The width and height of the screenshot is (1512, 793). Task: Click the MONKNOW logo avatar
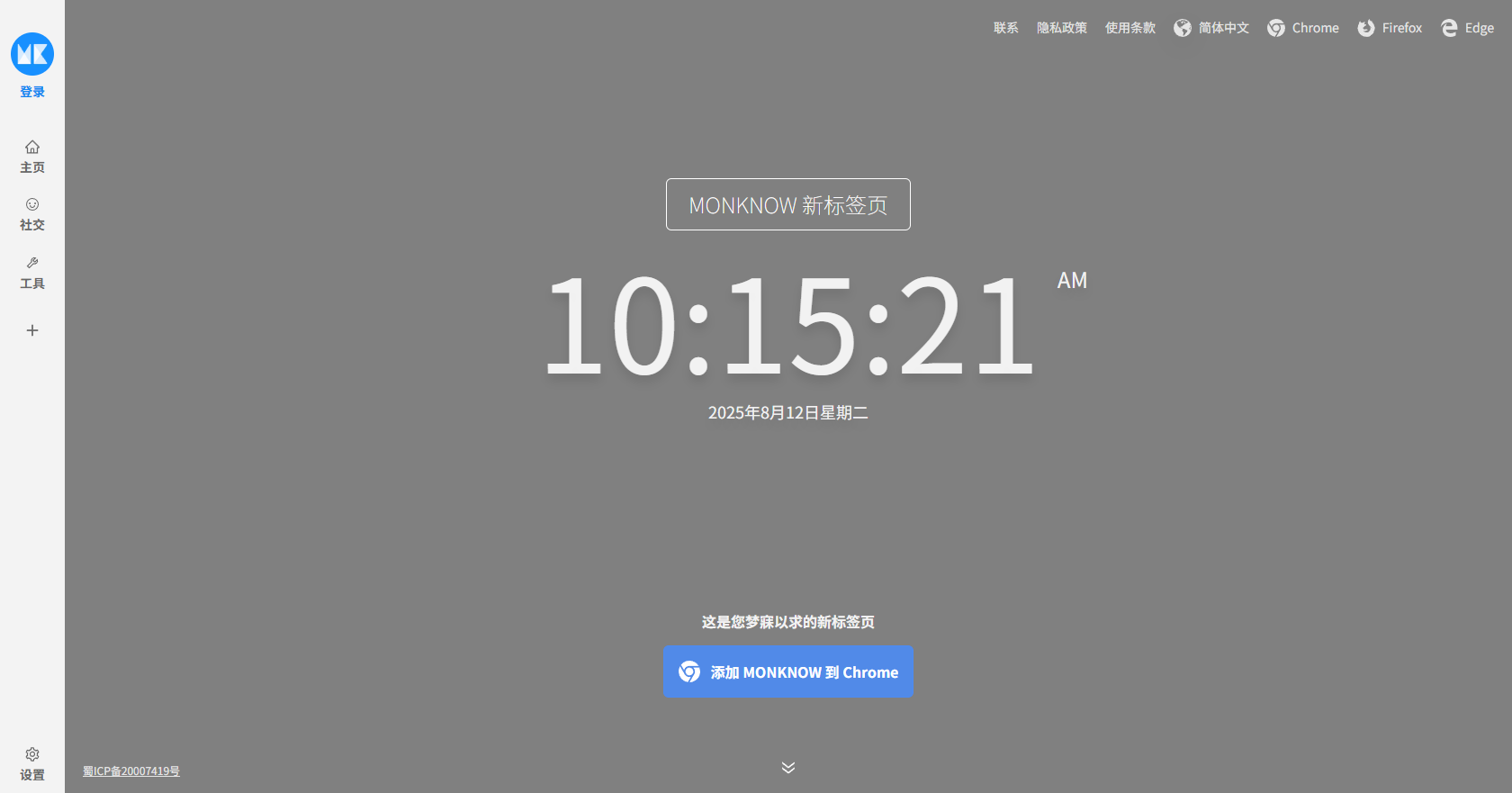(32, 54)
